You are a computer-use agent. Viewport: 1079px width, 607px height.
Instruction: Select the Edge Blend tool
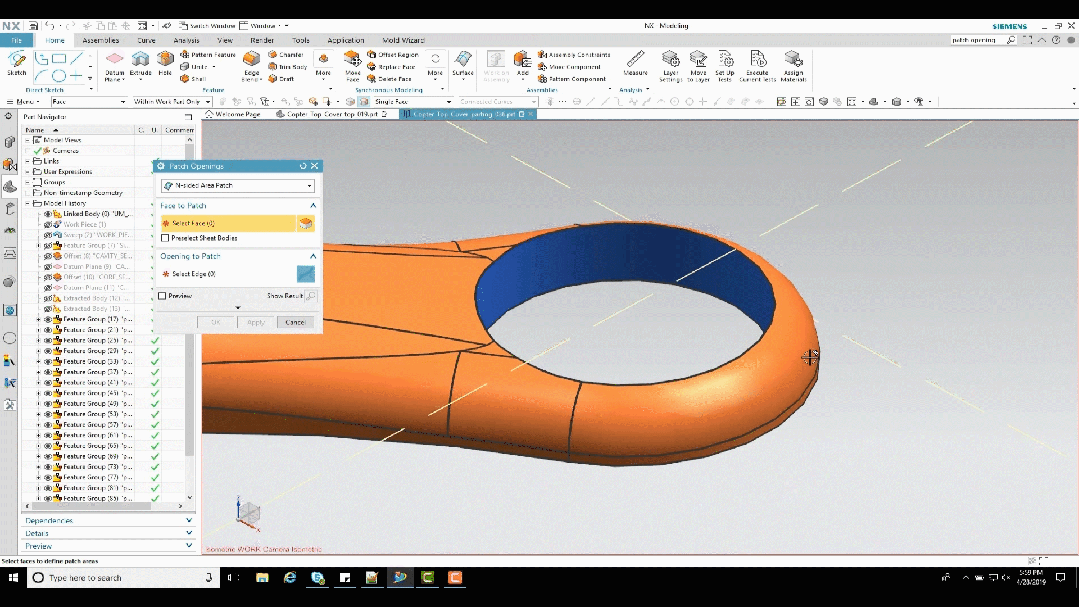[252, 66]
